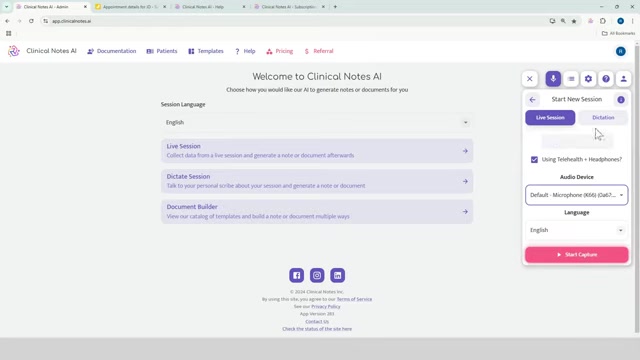Viewport: 640px width, 360px height.
Task: Expand the Session Language dropdown
Action: click(317, 122)
